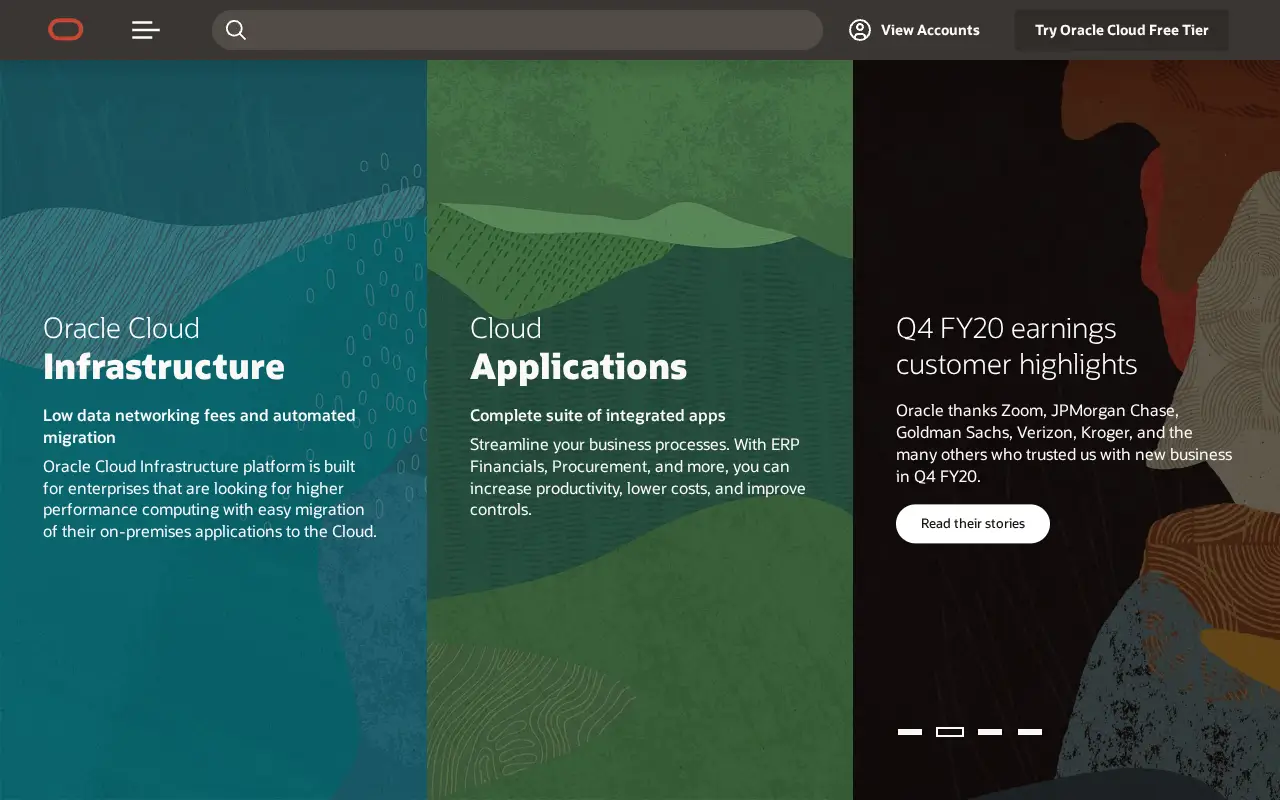The image size is (1280, 800).
Task: Click Read their stories button
Action: [x=973, y=524]
